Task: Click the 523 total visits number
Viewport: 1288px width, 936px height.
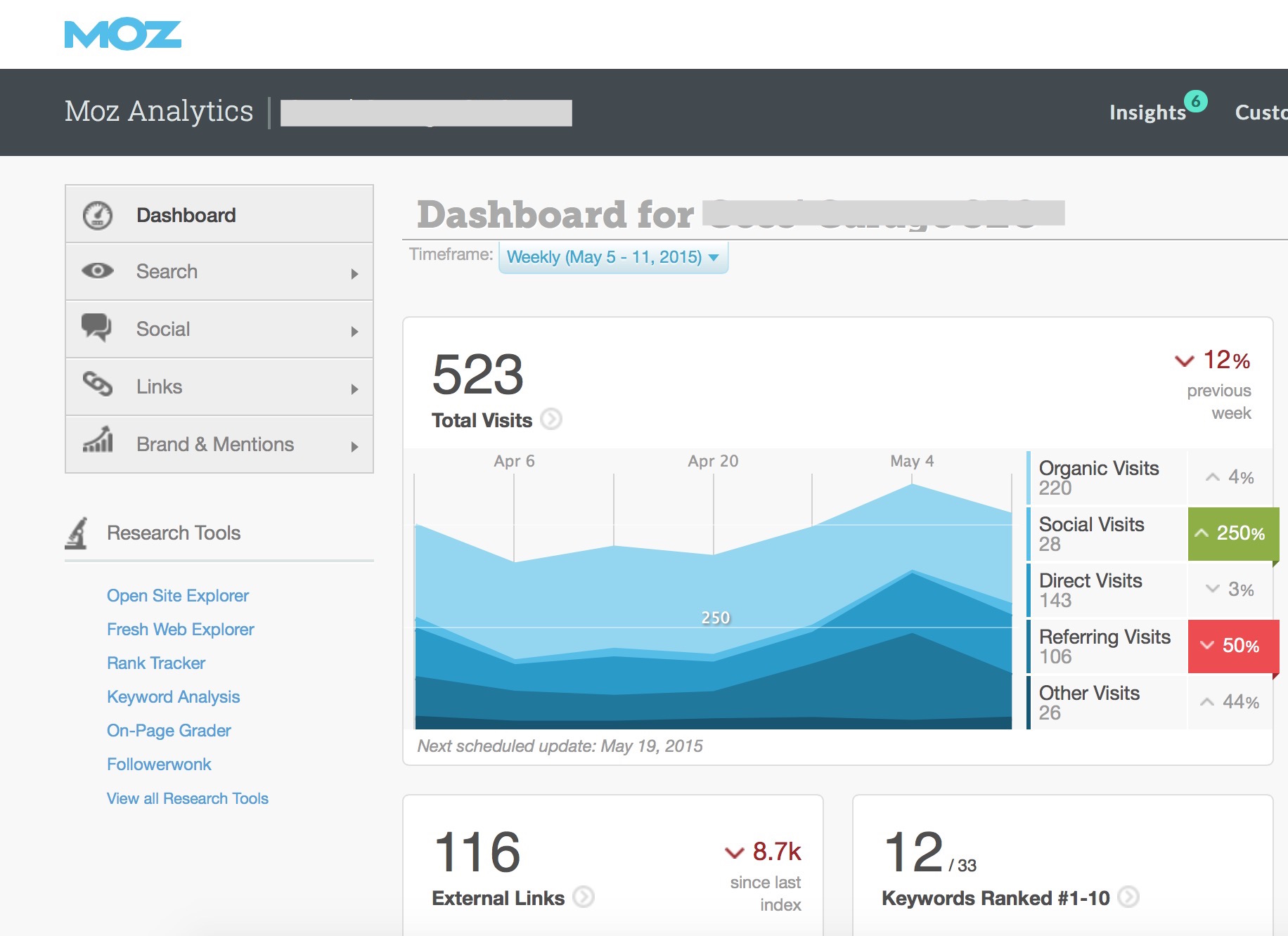Action: pos(478,375)
